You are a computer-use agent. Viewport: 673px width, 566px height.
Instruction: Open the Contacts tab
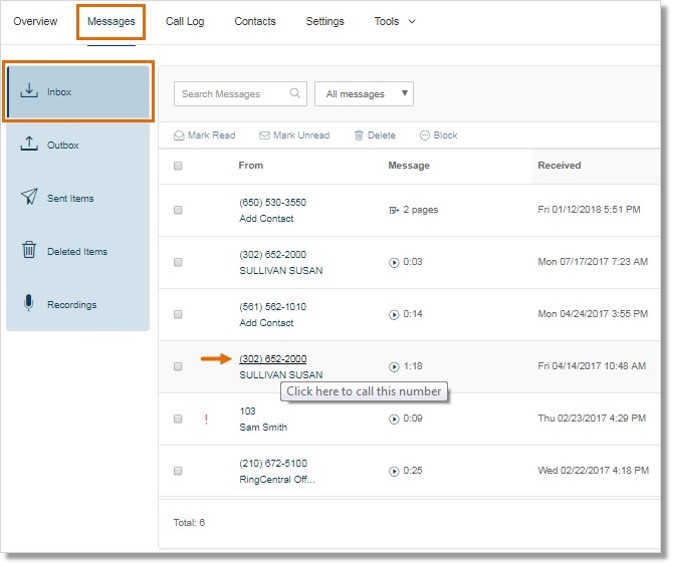pyautogui.click(x=255, y=21)
